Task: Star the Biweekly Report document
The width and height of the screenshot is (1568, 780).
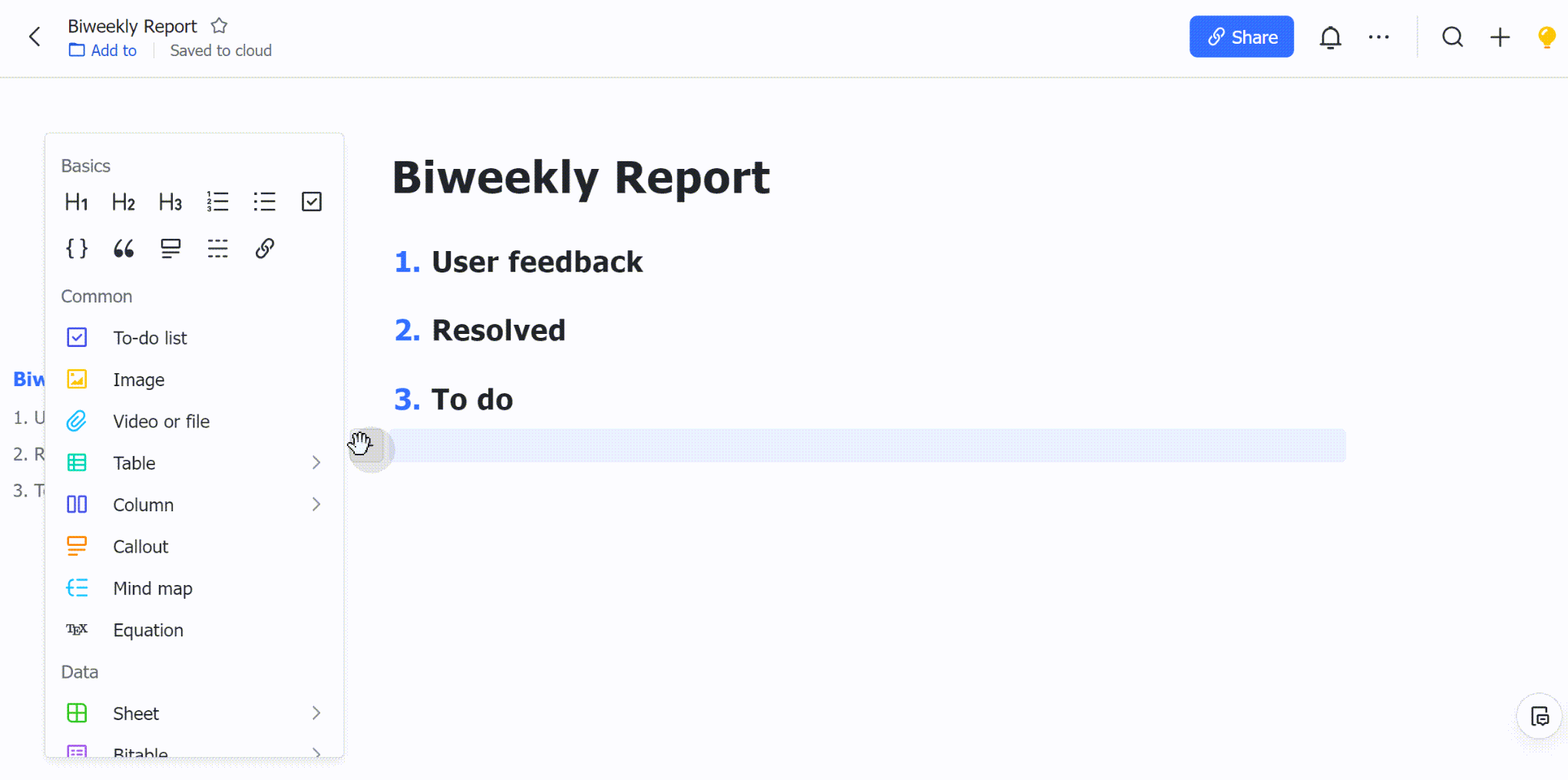Action: coord(220,26)
